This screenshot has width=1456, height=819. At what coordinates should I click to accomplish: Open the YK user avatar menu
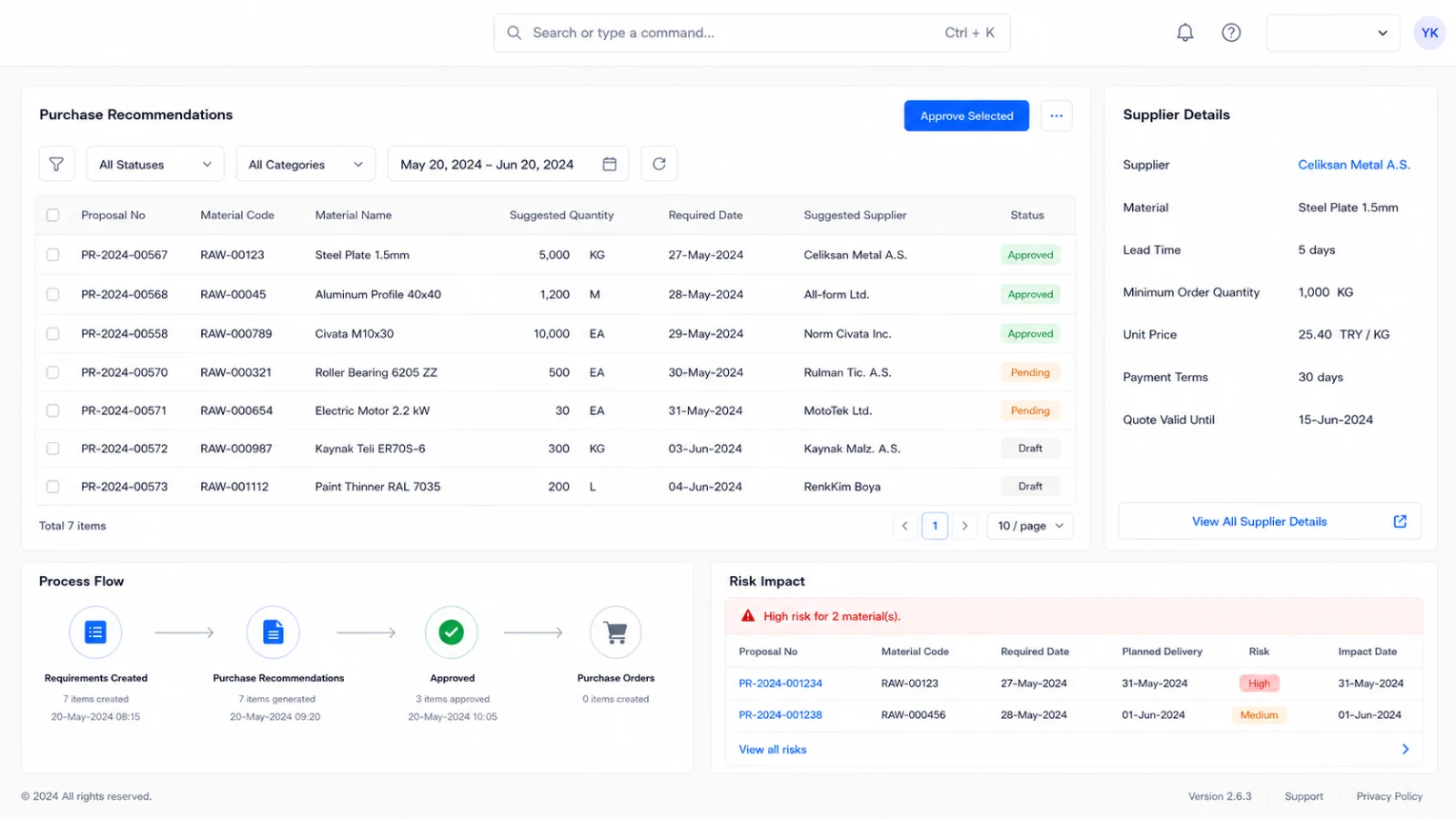tap(1430, 33)
